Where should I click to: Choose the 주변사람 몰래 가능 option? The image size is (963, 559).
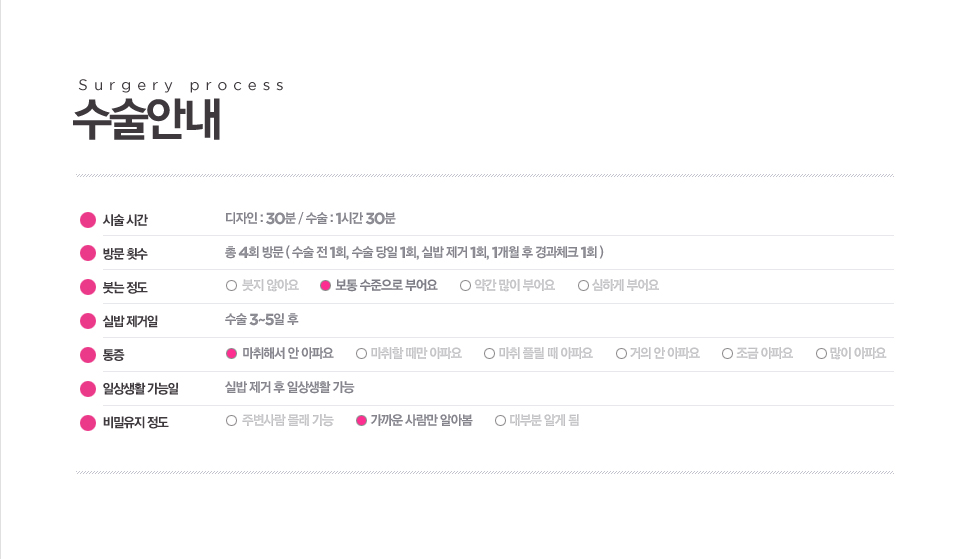point(232,421)
